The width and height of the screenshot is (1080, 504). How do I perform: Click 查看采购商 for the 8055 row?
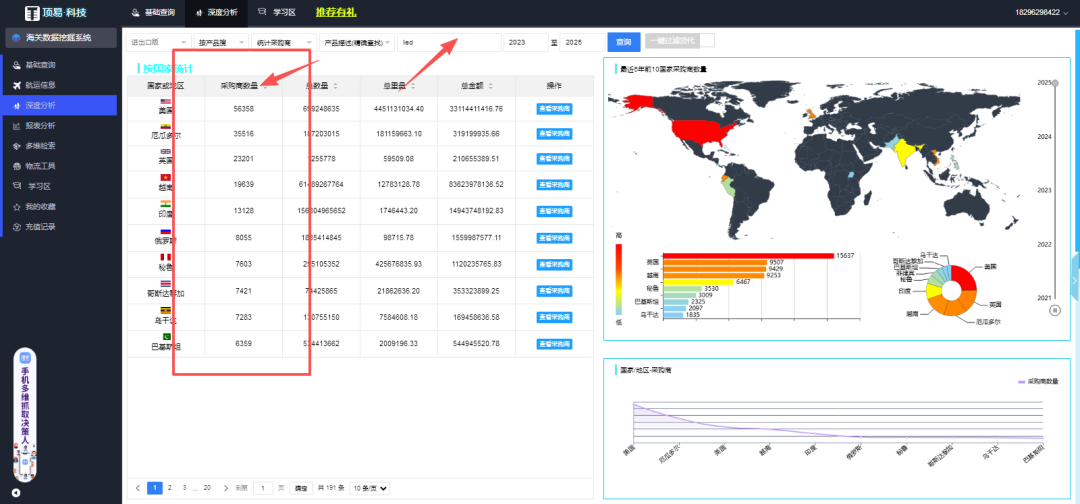554,238
